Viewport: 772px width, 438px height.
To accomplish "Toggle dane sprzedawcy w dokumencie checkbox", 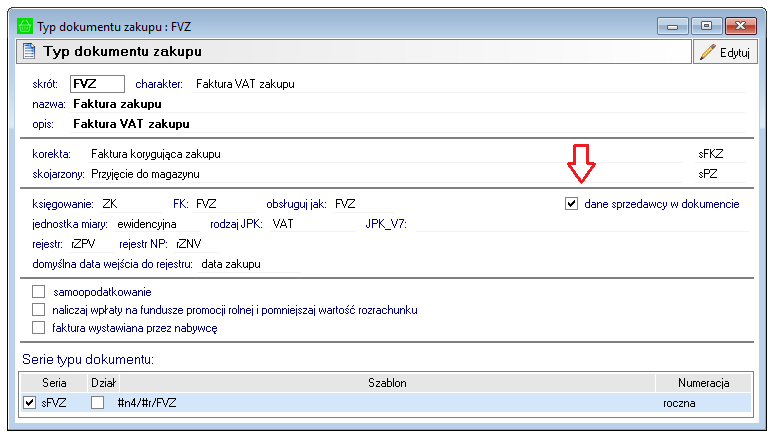I will click(x=572, y=204).
